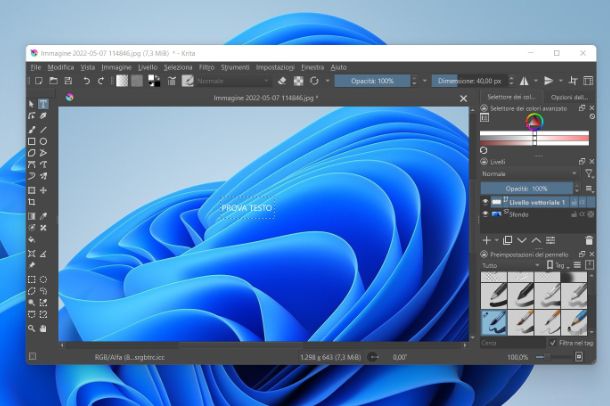
Task: Open the File menu
Action: 36,67
